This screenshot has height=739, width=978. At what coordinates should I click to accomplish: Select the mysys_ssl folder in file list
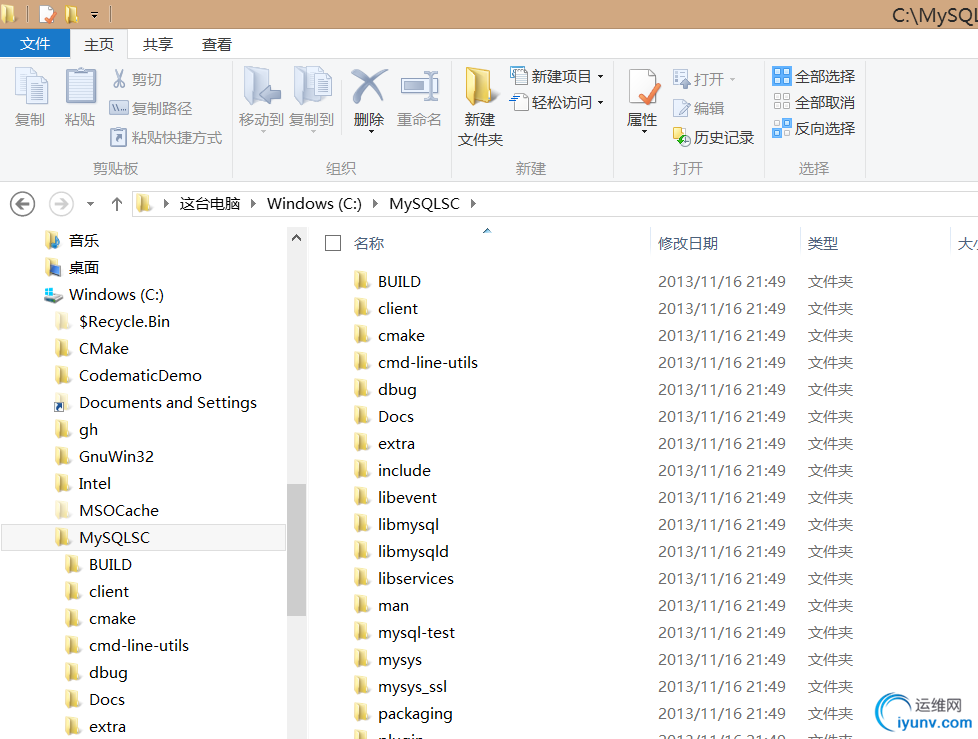(x=412, y=687)
